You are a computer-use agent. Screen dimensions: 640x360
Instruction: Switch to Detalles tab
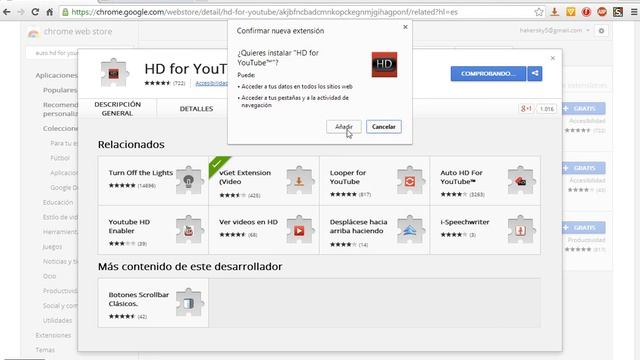(196, 109)
